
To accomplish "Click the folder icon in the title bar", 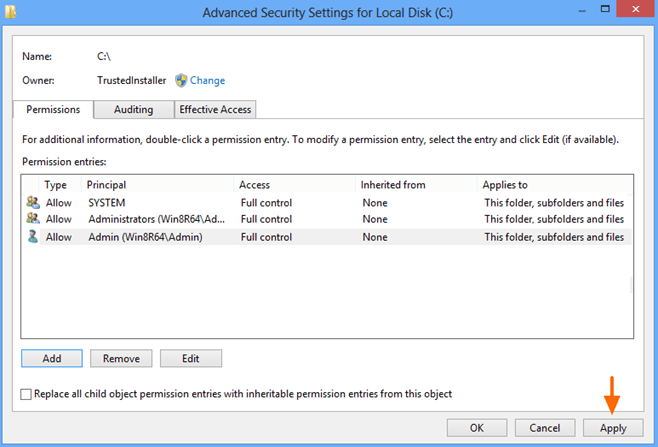I will 10,11.
